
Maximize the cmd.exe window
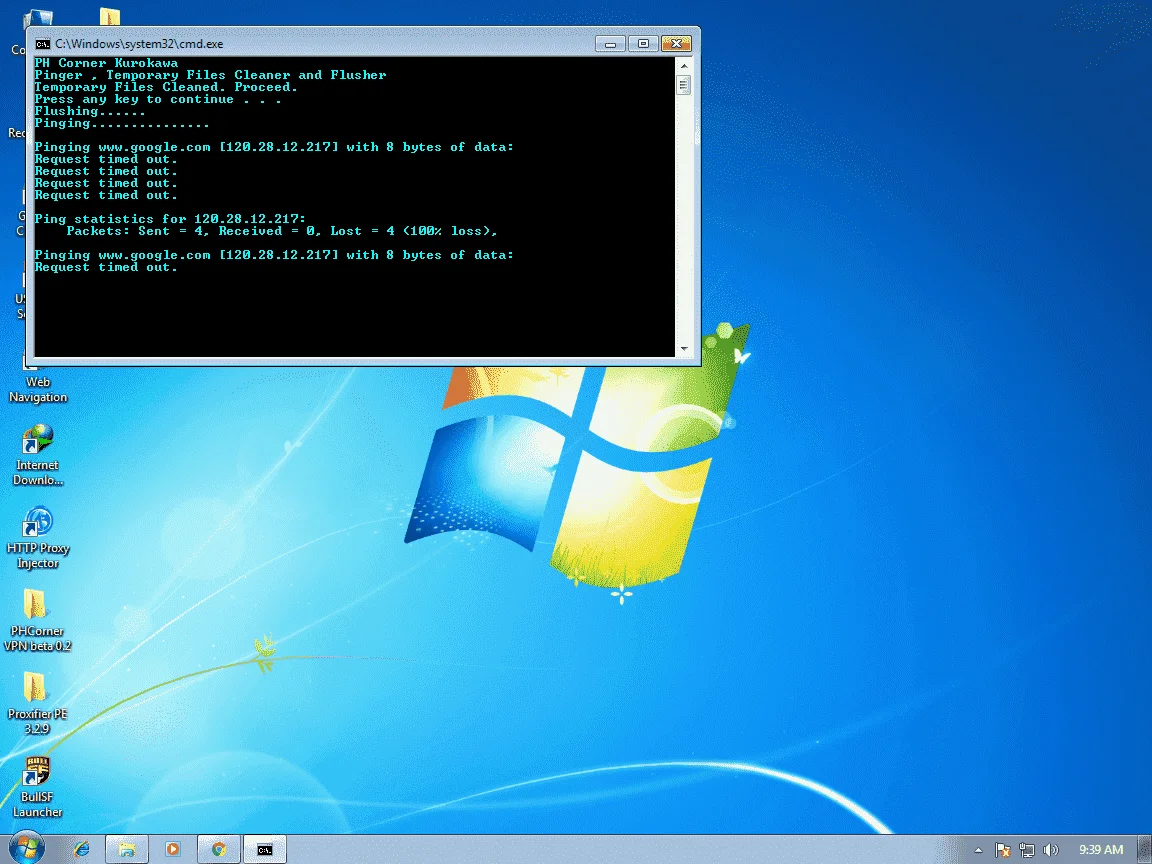(x=643, y=44)
